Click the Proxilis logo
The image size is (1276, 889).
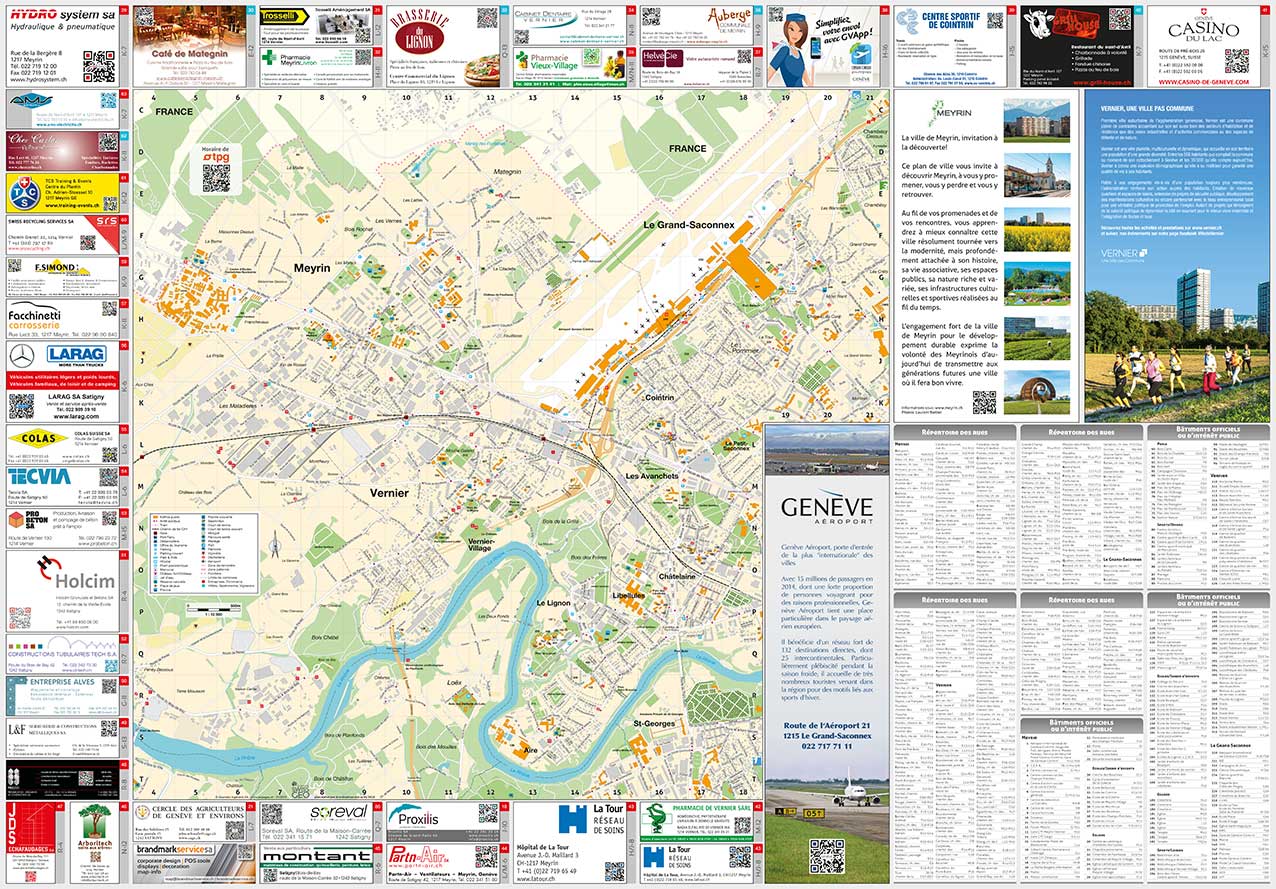pyautogui.click(x=411, y=817)
